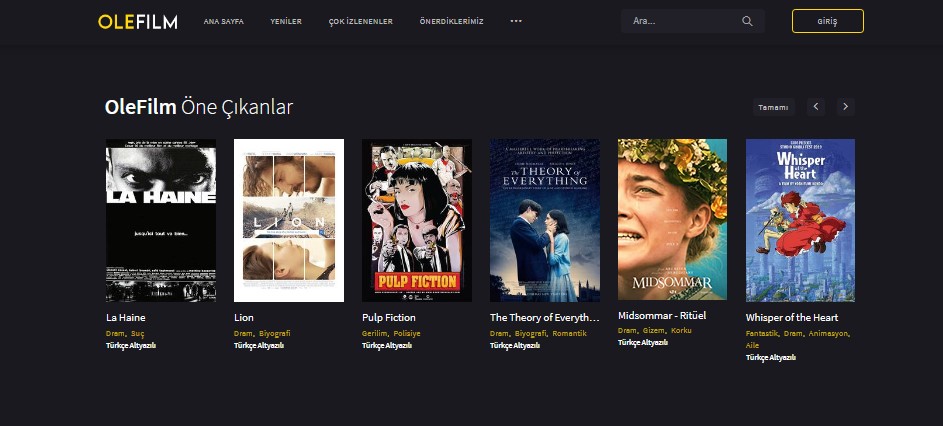Select Dram genre under Lion
Screen dimensions: 943x426
point(243,333)
